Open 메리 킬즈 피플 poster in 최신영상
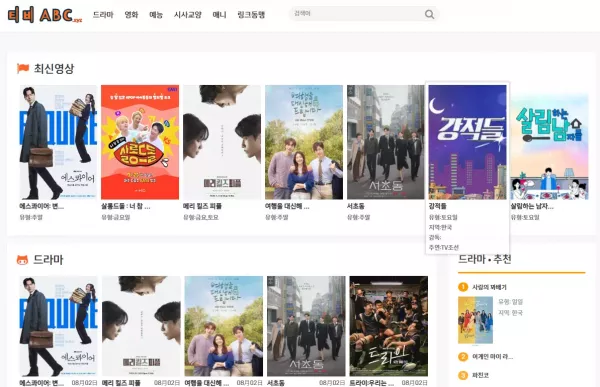Screen dimensions: 600x387 point(222,142)
